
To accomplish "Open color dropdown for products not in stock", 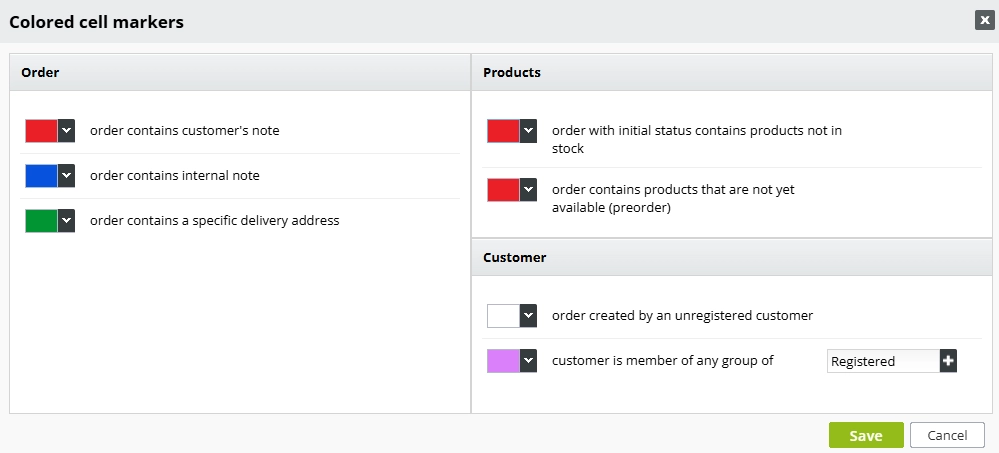I will pos(529,131).
